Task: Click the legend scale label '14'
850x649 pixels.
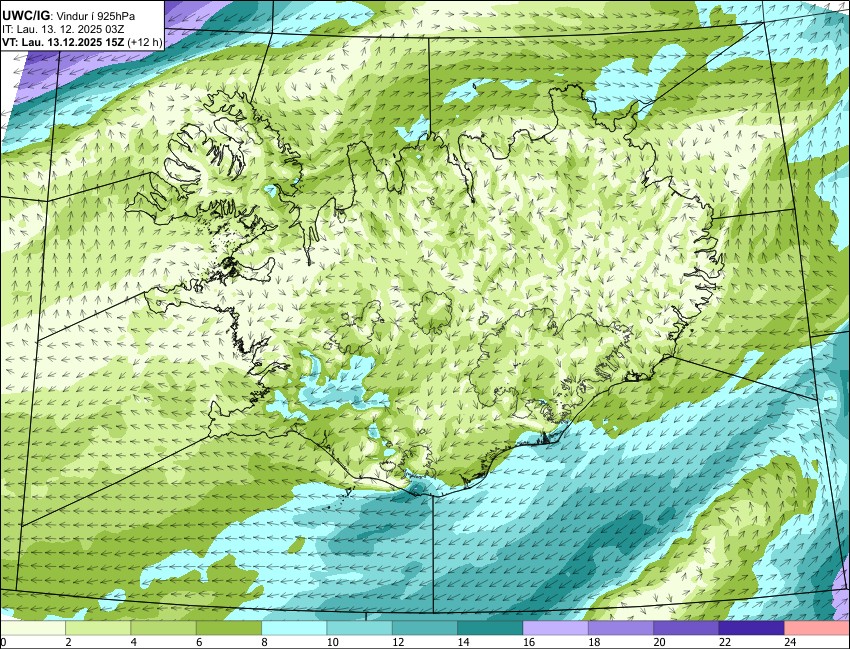Action: (x=463, y=642)
